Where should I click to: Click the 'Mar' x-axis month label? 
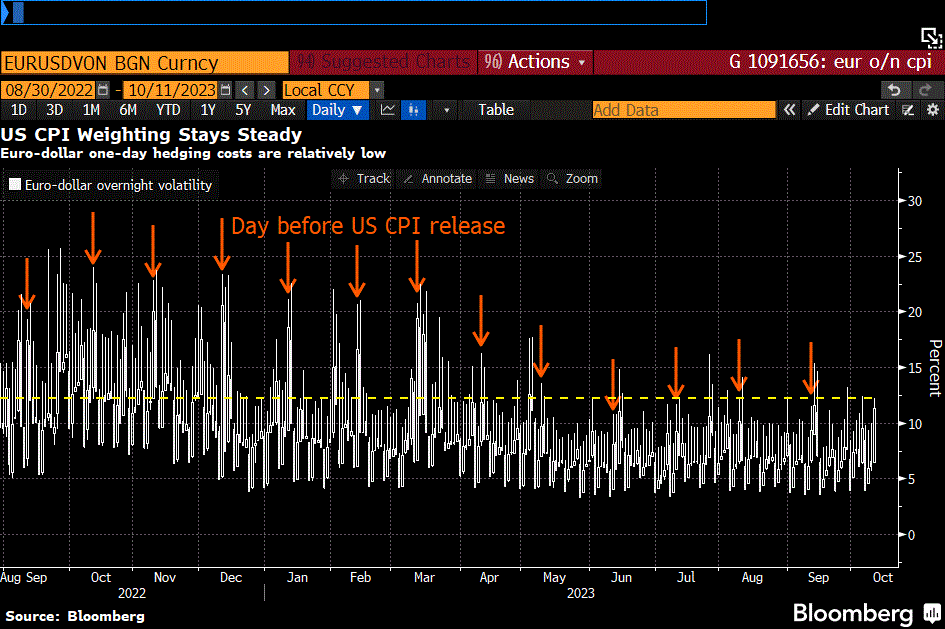pos(424,577)
